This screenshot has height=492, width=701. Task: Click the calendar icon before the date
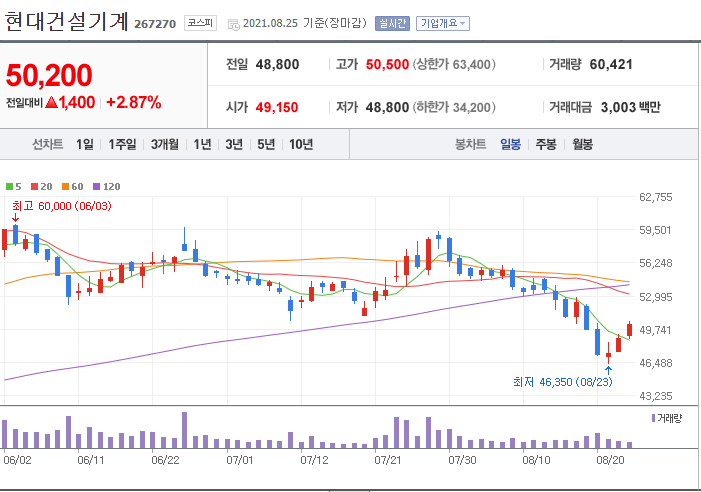[233, 24]
